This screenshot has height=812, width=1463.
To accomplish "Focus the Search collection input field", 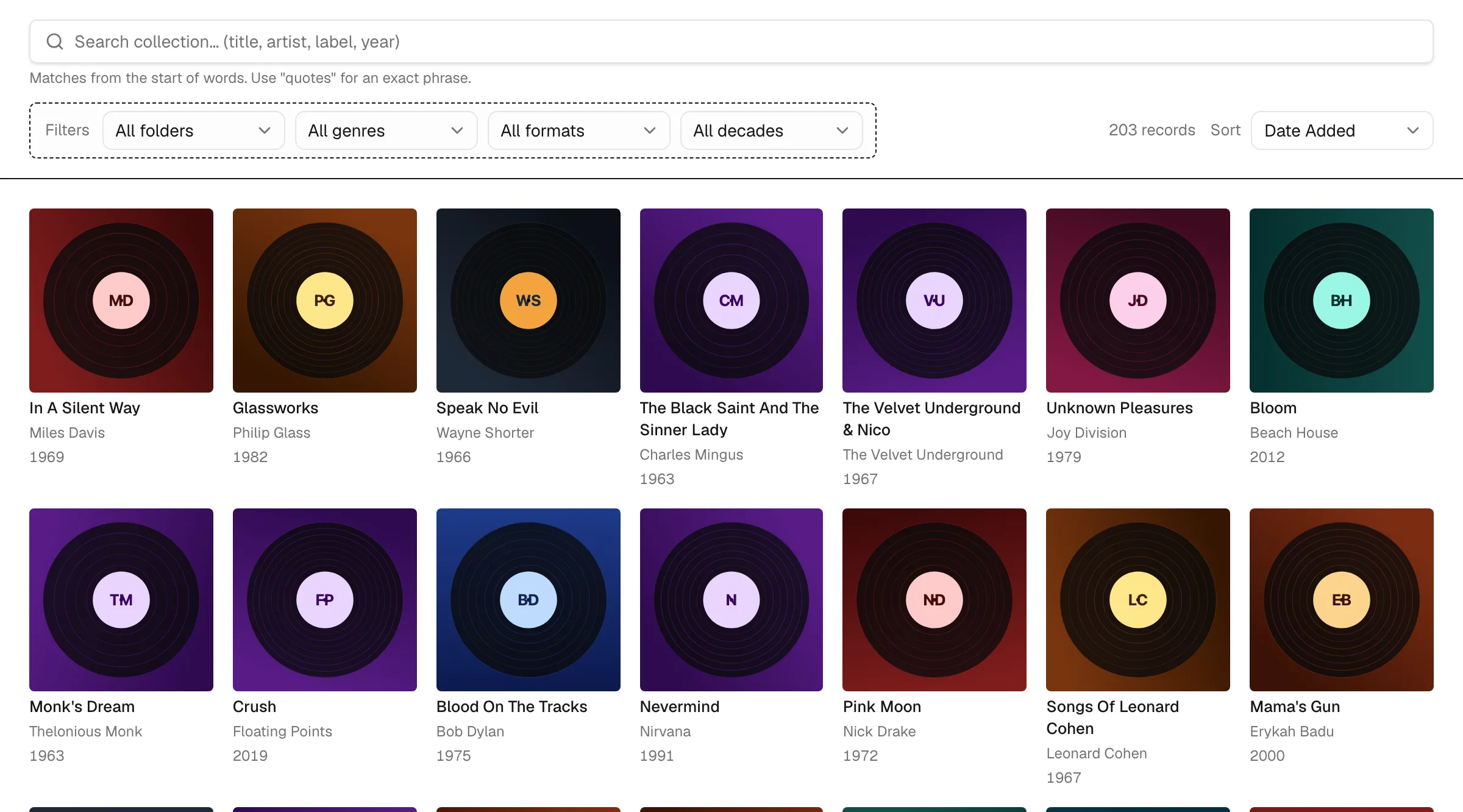I will [x=731, y=41].
